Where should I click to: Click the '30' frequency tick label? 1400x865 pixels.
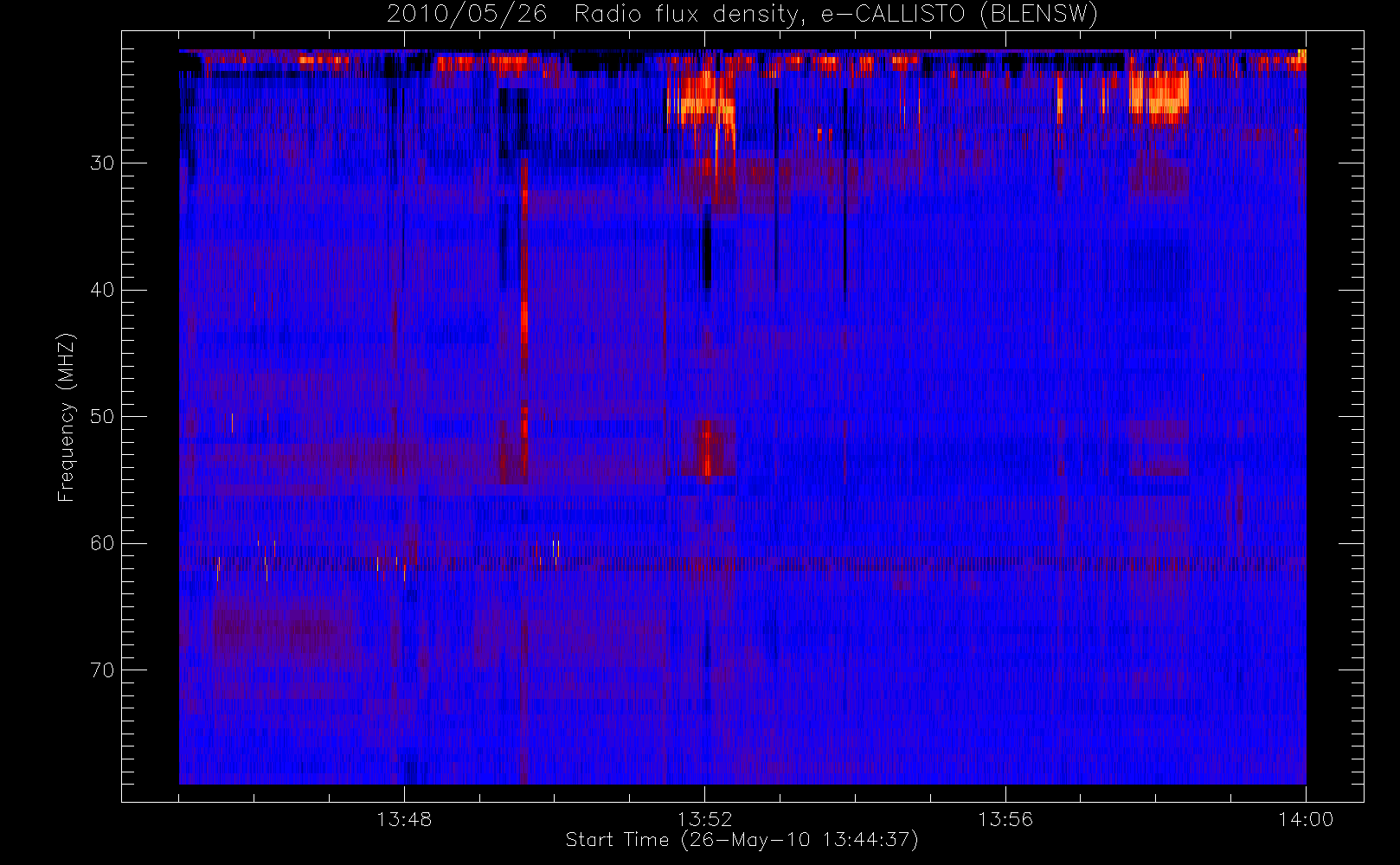tap(102, 163)
